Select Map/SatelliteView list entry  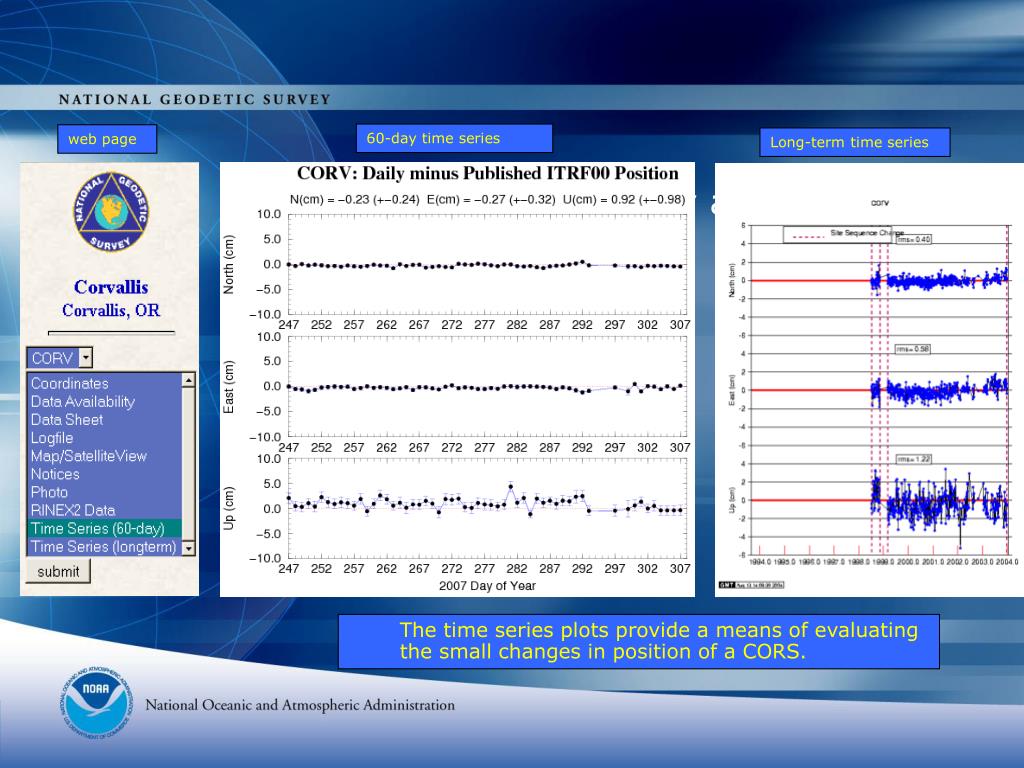[x=104, y=456]
